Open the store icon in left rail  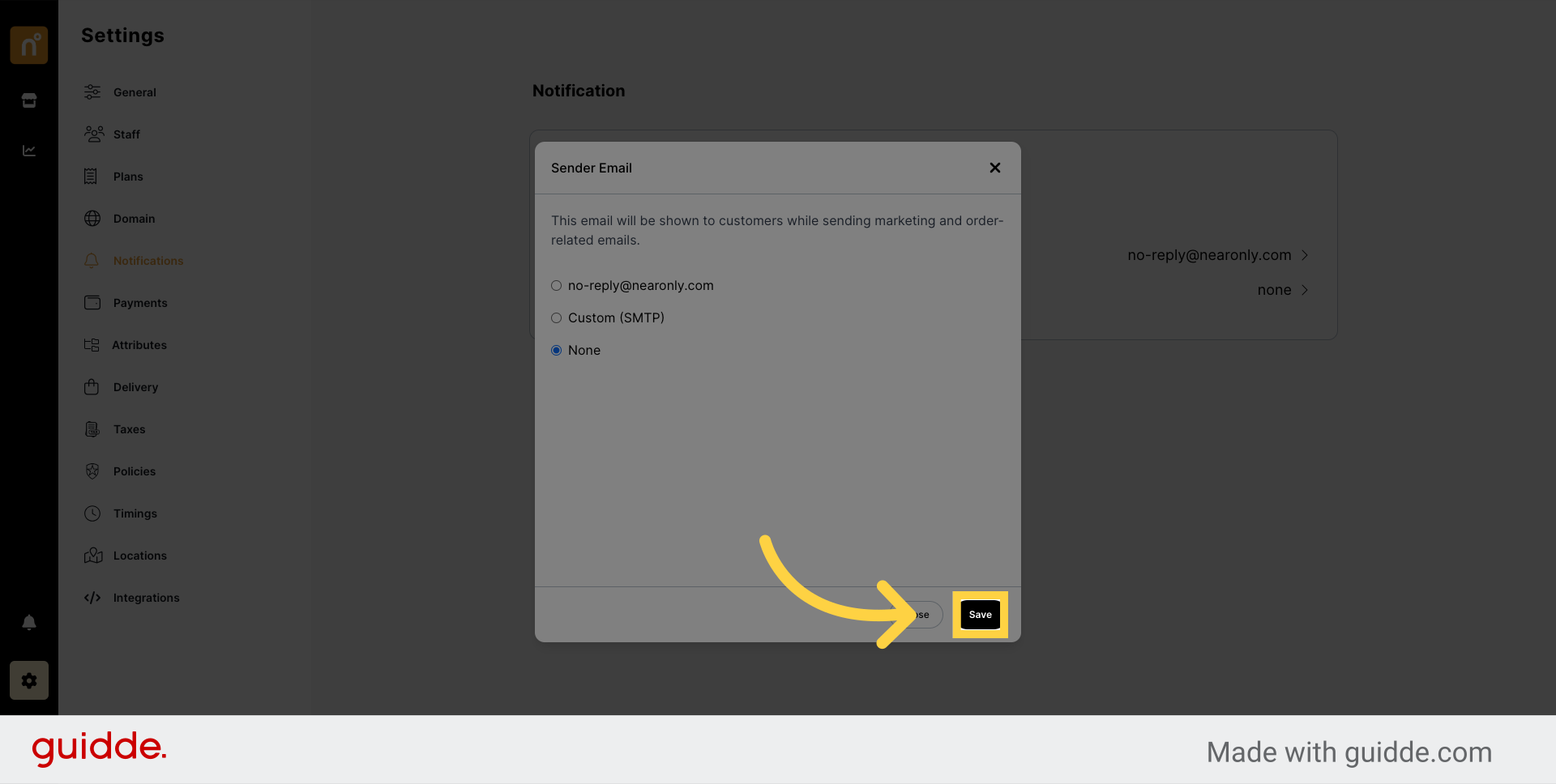29,100
